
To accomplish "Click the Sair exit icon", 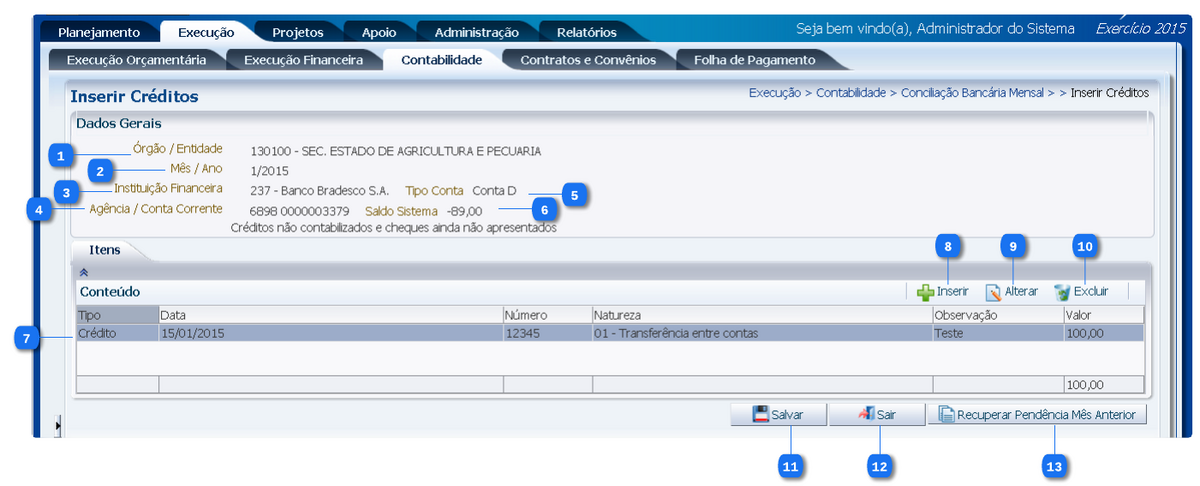I will click(866, 414).
